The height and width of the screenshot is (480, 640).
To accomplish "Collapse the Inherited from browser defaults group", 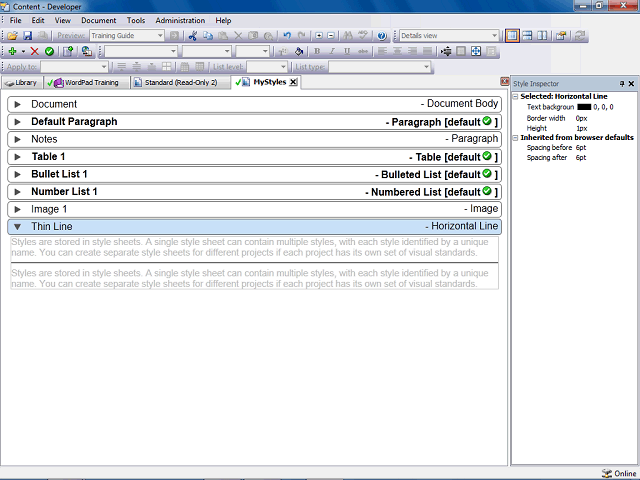I will 516,138.
